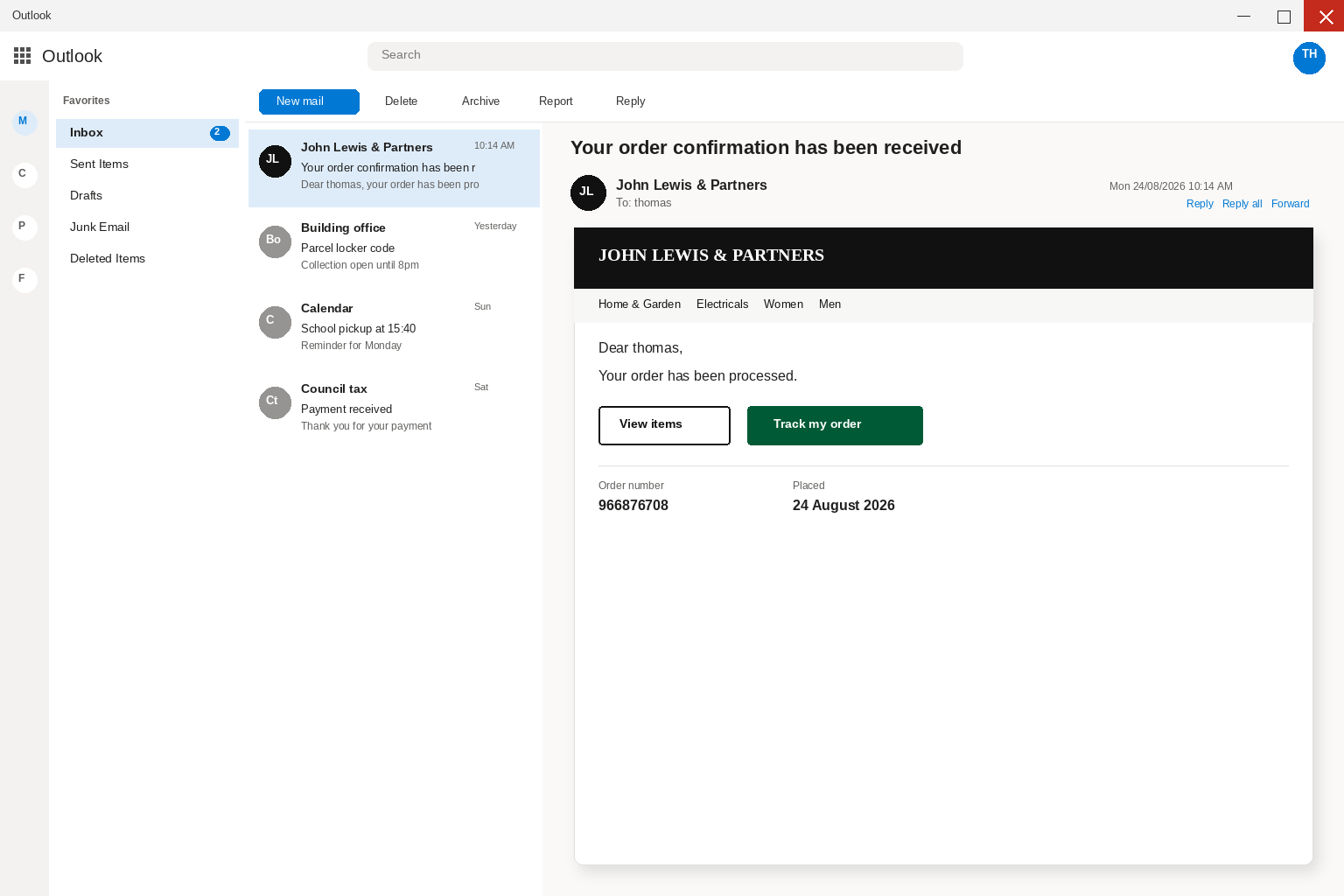
Task: Open Women in email nav
Action: point(783,304)
